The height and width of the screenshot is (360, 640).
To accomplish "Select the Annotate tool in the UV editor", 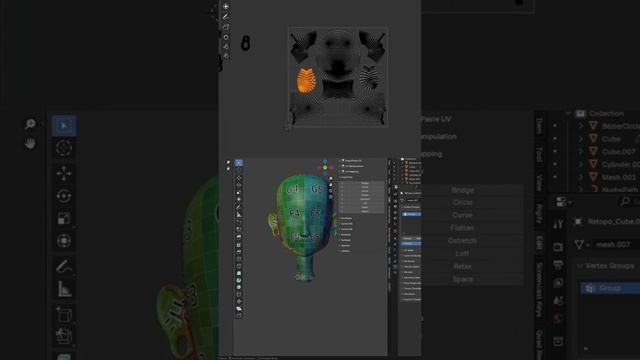I will pyautogui.click(x=226, y=17).
